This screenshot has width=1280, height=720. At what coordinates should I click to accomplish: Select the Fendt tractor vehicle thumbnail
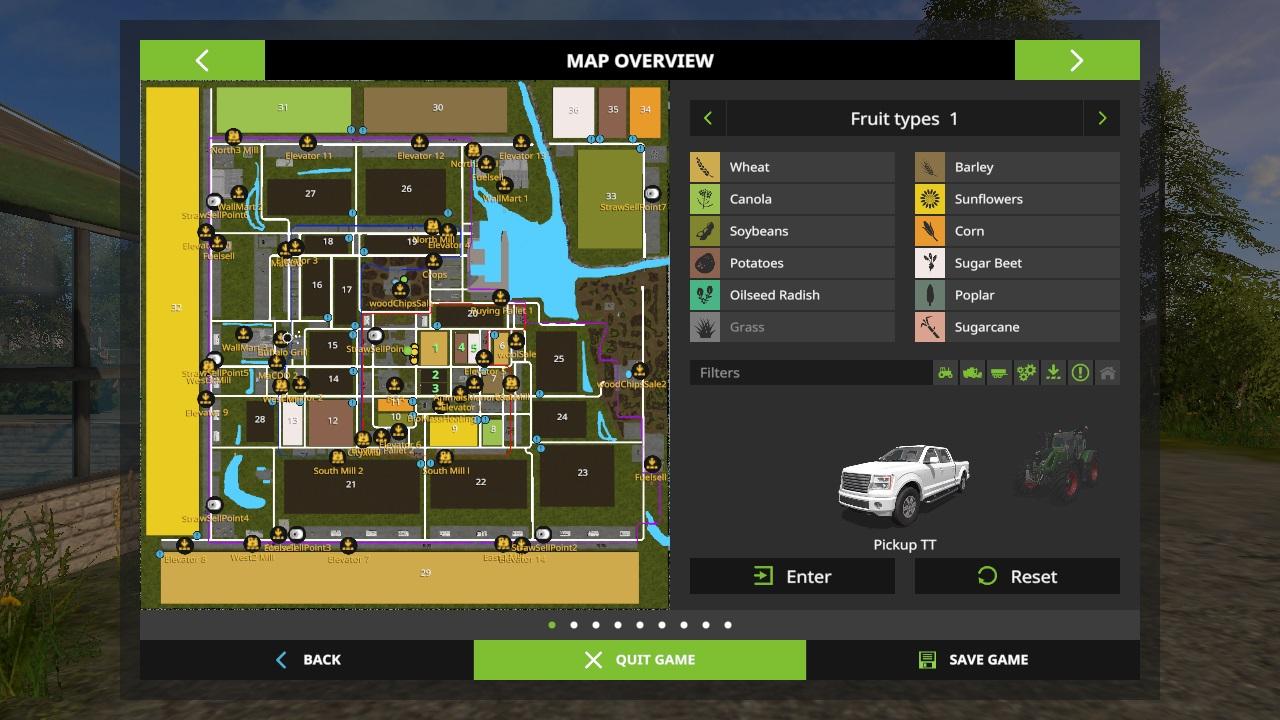(1058, 466)
